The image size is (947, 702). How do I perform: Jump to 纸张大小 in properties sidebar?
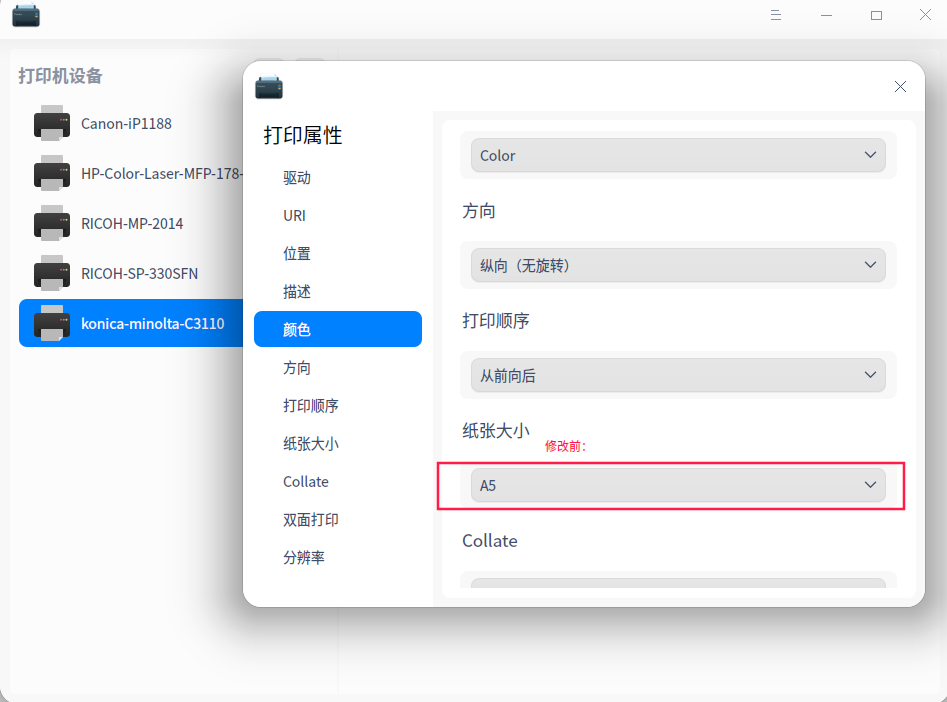click(x=338, y=443)
